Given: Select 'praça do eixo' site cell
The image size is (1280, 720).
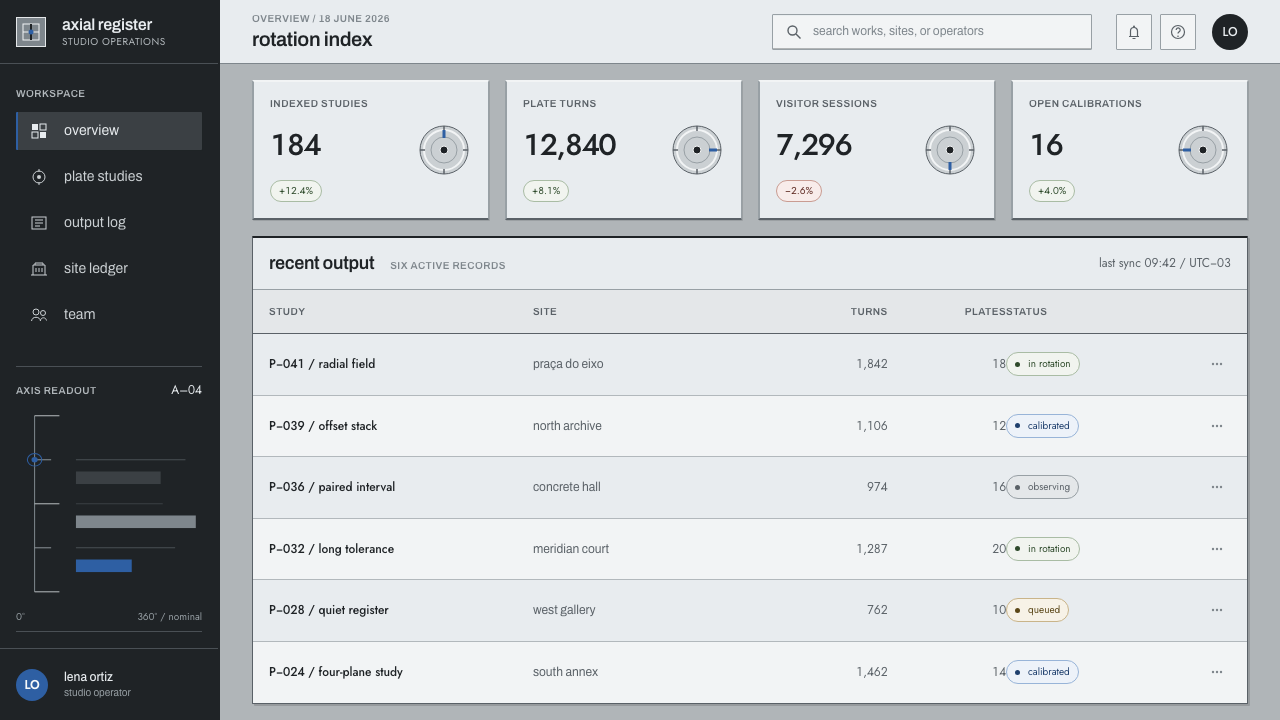Looking at the screenshot, I should pos(568,364).
